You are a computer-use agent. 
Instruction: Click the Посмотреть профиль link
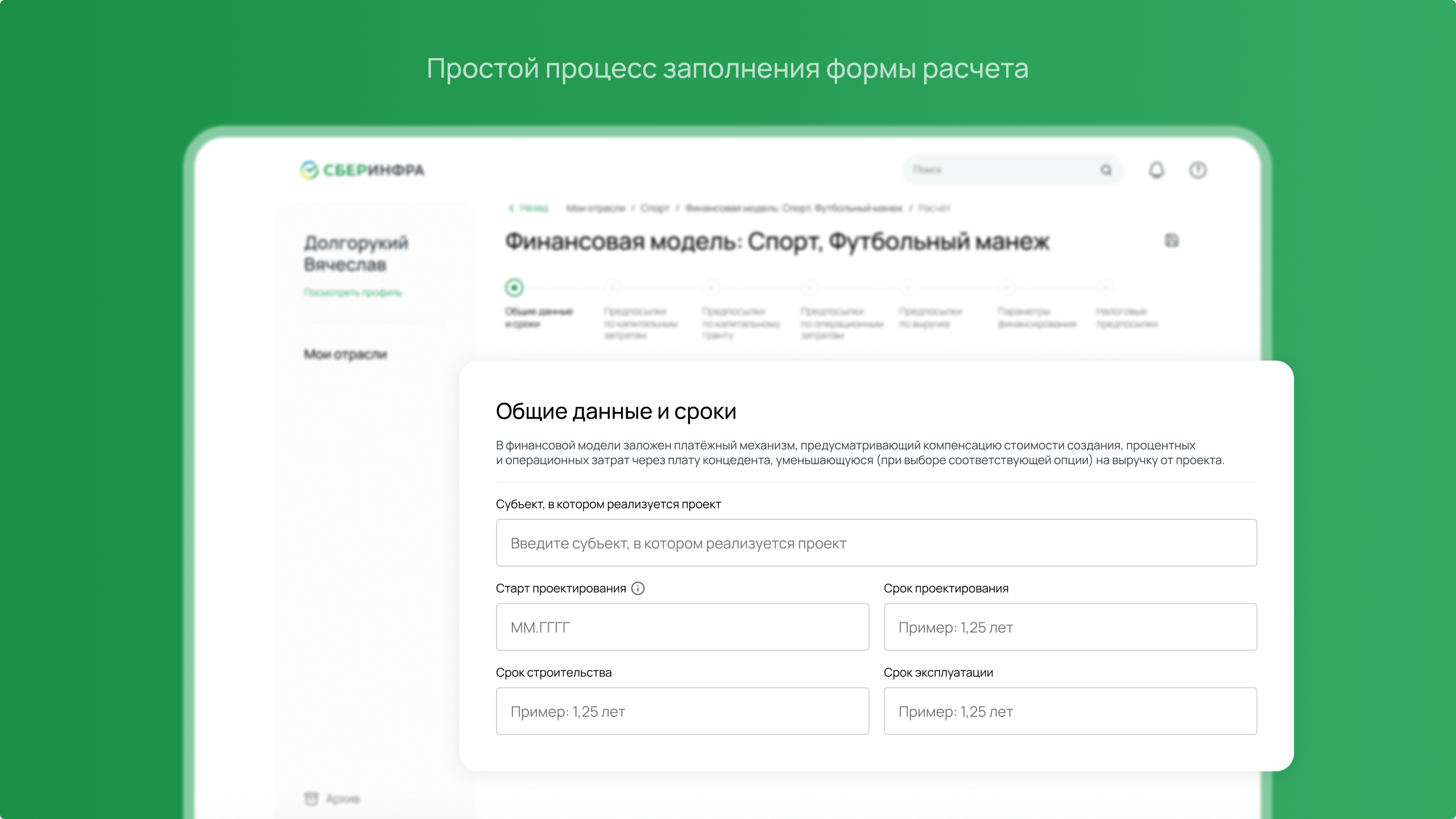coord(353,292)
